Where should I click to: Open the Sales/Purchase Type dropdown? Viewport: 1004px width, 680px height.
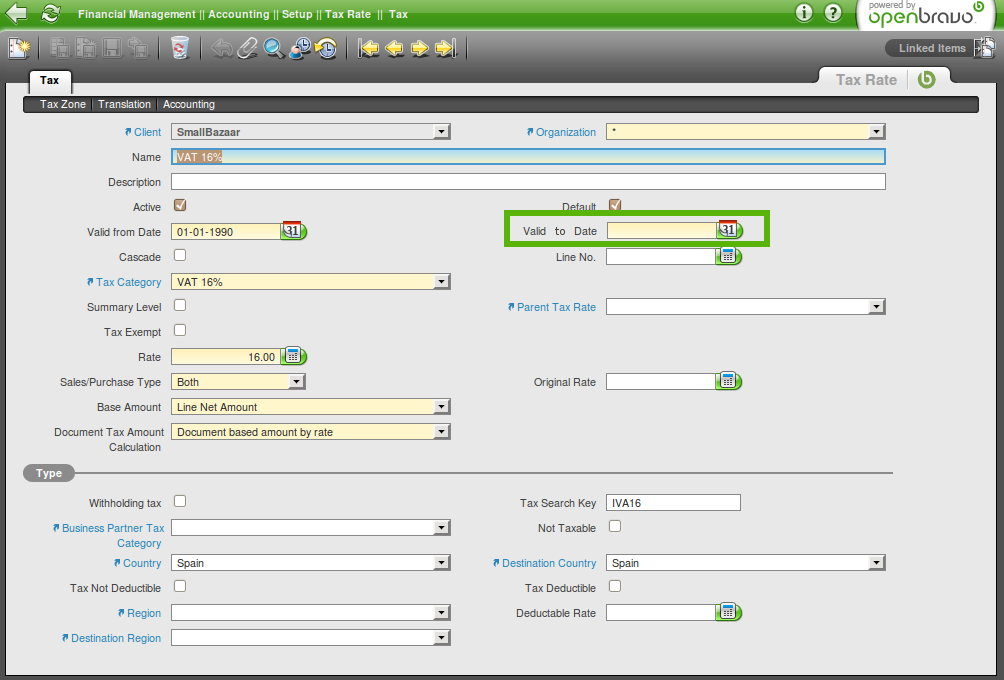coord(296,382)
